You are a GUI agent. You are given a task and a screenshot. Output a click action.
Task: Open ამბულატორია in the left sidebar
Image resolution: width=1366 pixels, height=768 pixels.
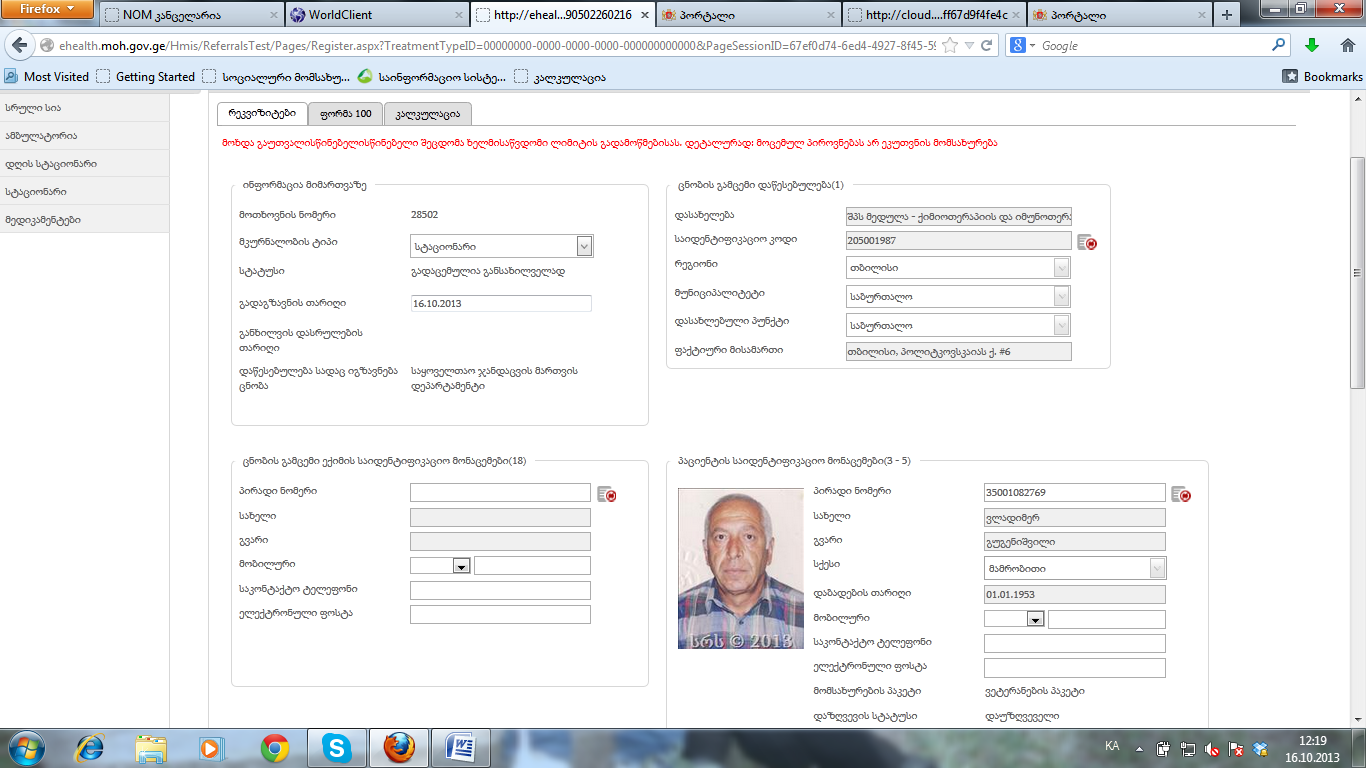coord(41,136)
